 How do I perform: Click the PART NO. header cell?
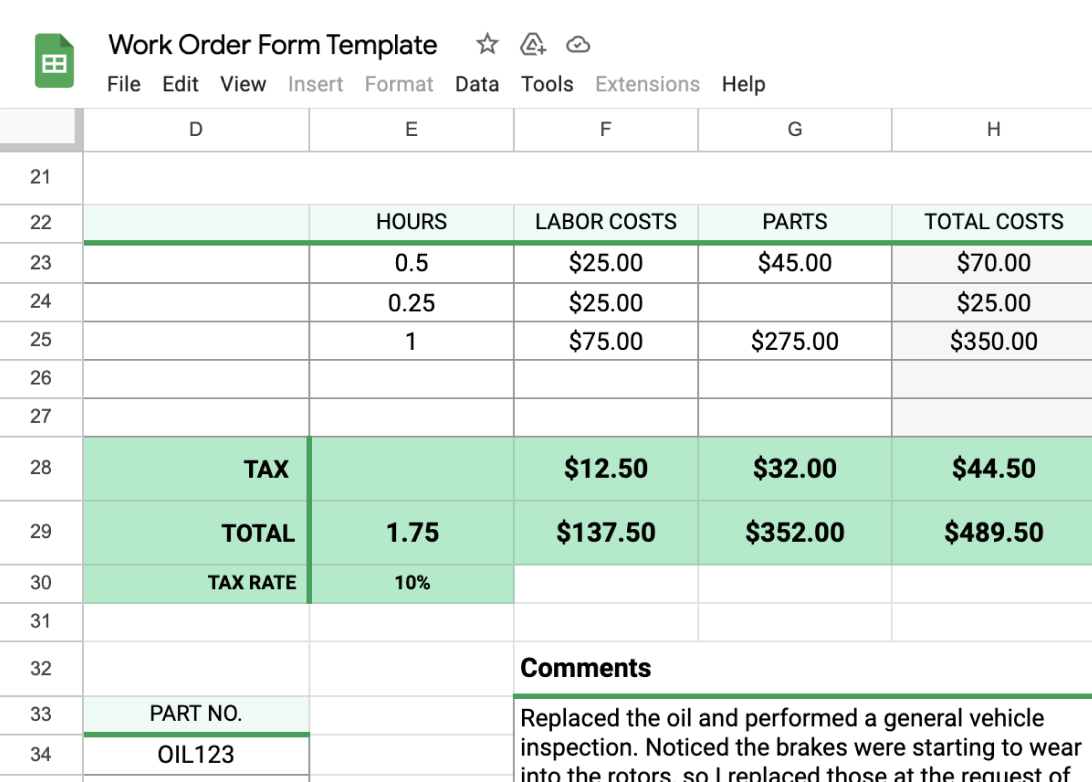[x=196, y=714]
